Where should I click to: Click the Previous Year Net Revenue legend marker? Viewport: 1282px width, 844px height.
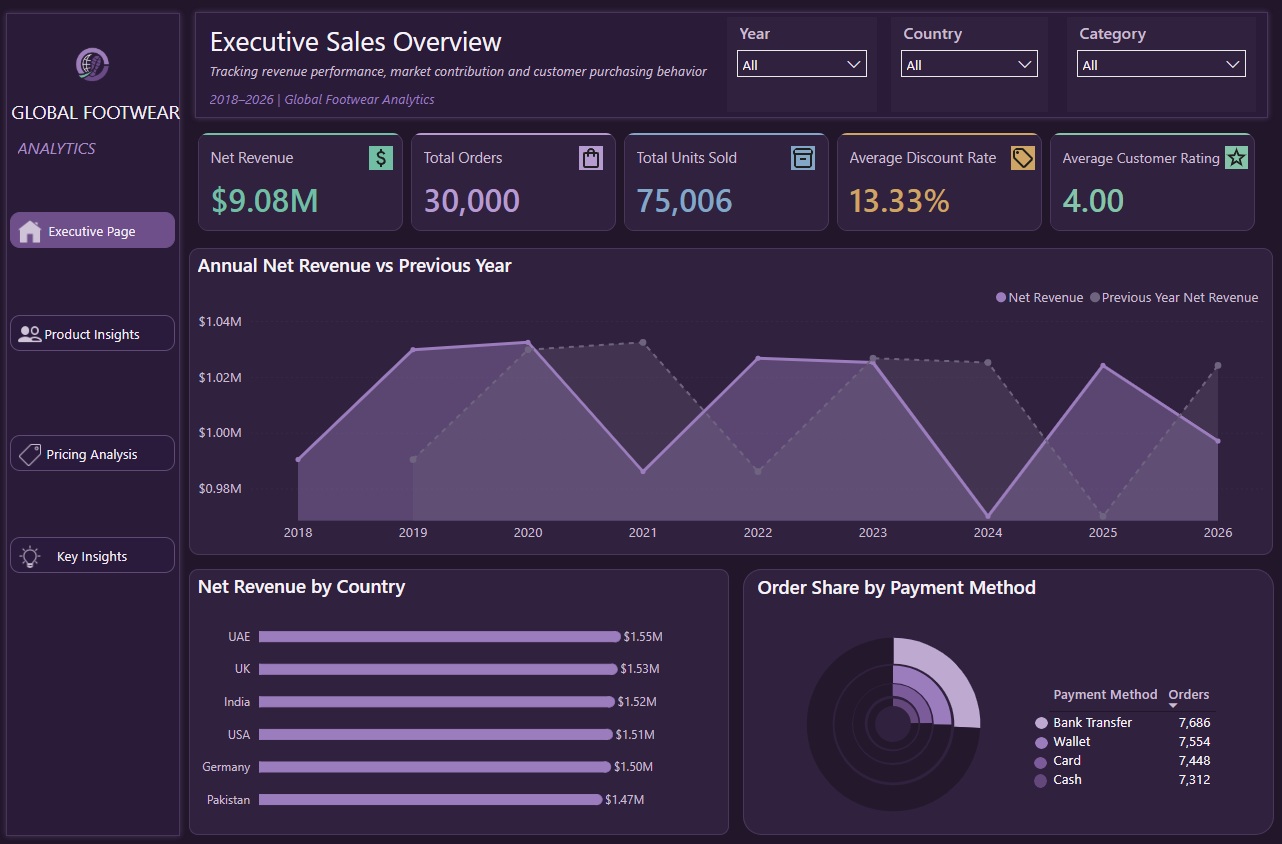(x=1095, y=298)
